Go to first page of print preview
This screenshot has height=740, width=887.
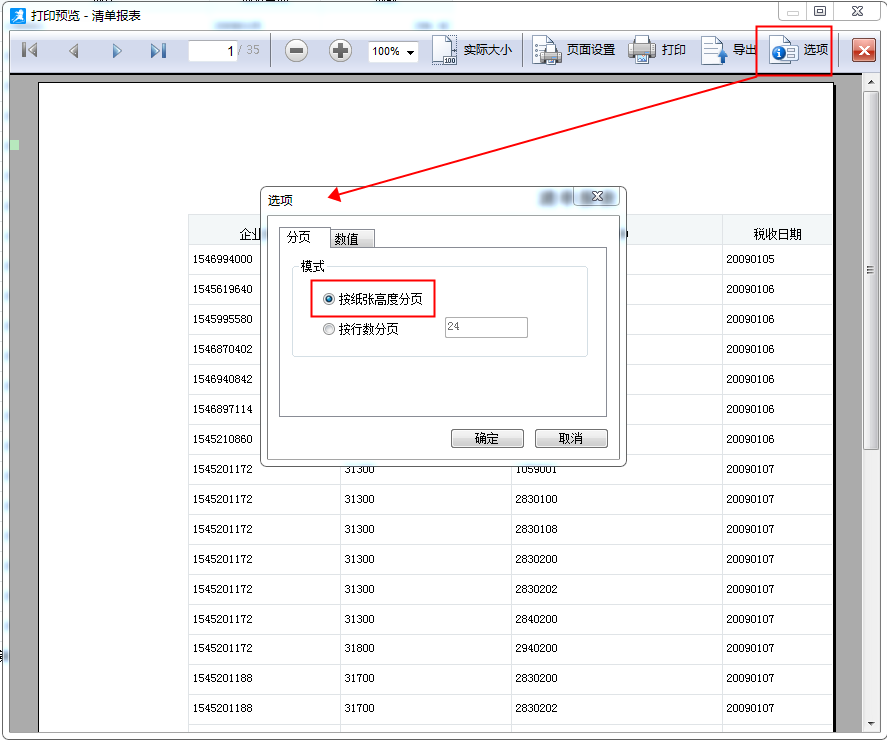[30, 50]
